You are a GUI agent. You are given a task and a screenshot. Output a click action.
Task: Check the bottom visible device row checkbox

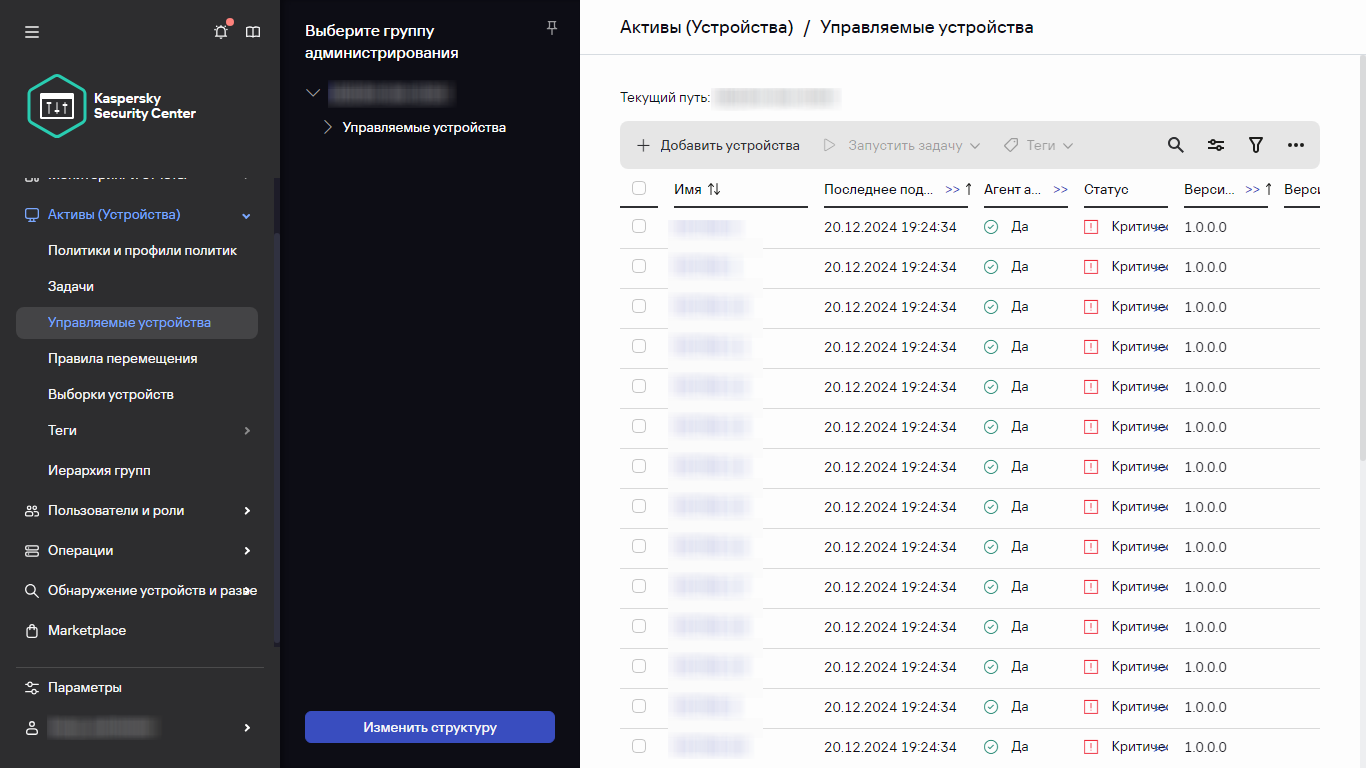click(639, 746)
